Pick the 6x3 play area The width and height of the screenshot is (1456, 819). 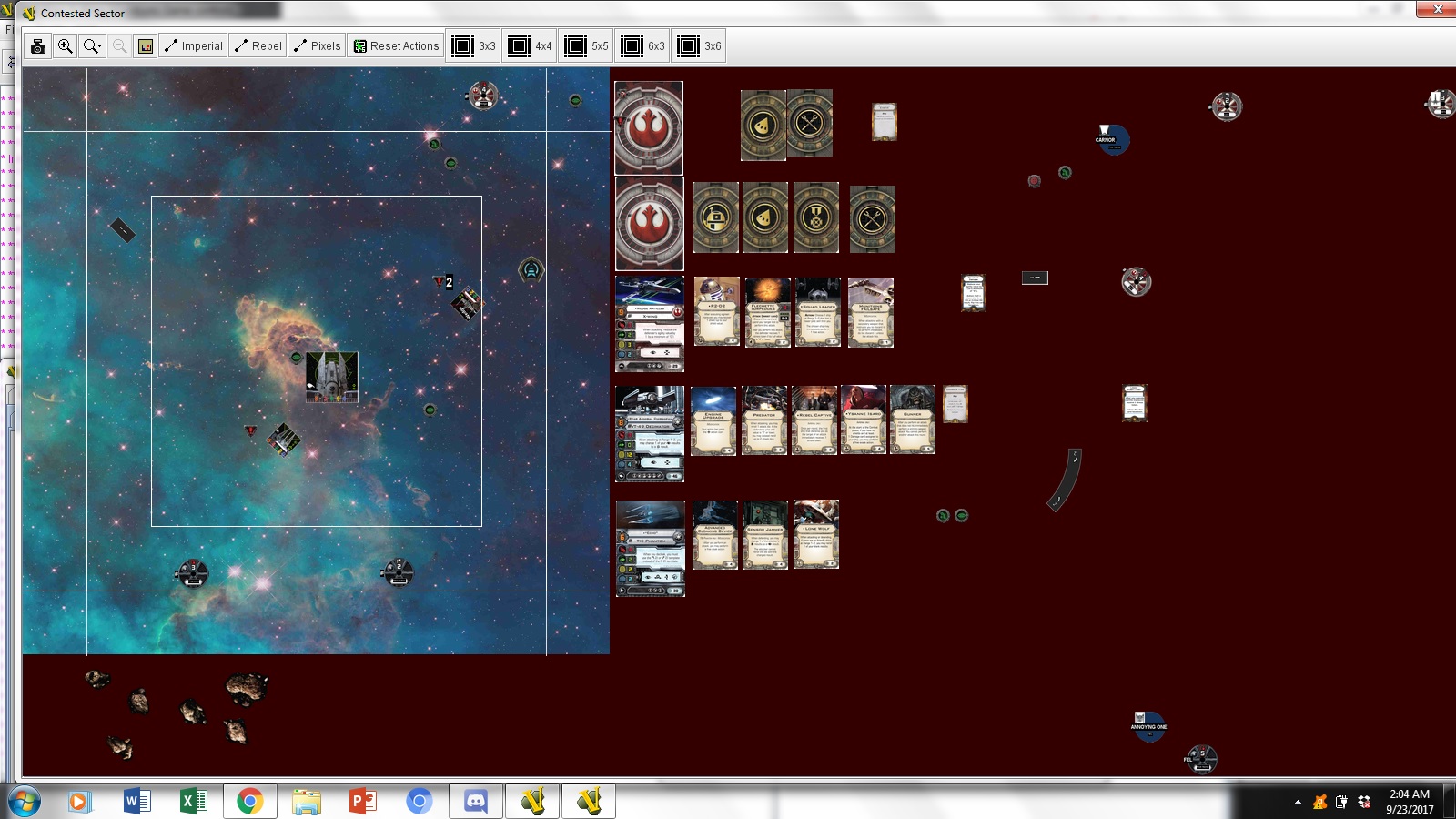coord(642,46)
